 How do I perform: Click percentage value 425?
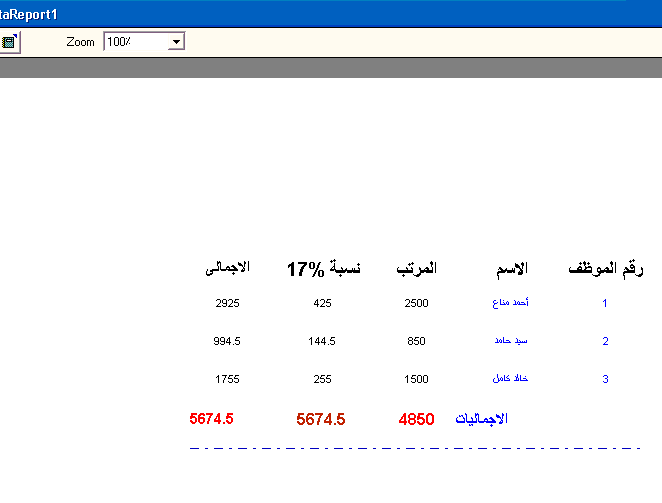(322, 303)
